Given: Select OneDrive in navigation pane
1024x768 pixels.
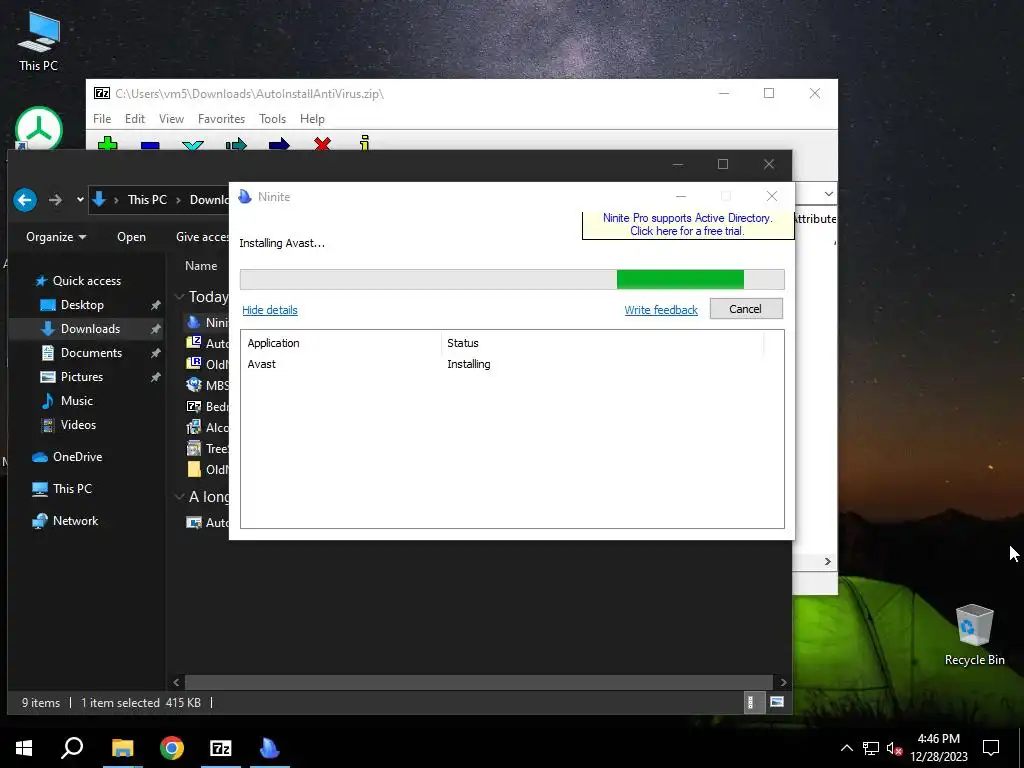Looking at the screenshot, I should 77,457.
